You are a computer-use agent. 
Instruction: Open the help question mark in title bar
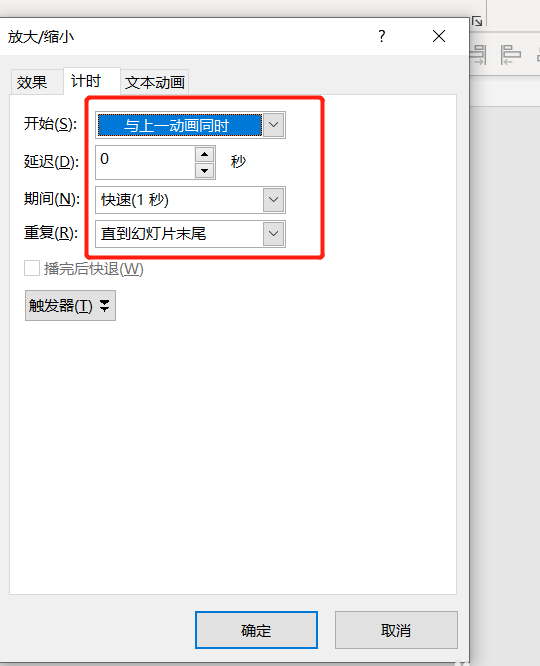pyautogui.click(x=382, y=37)
